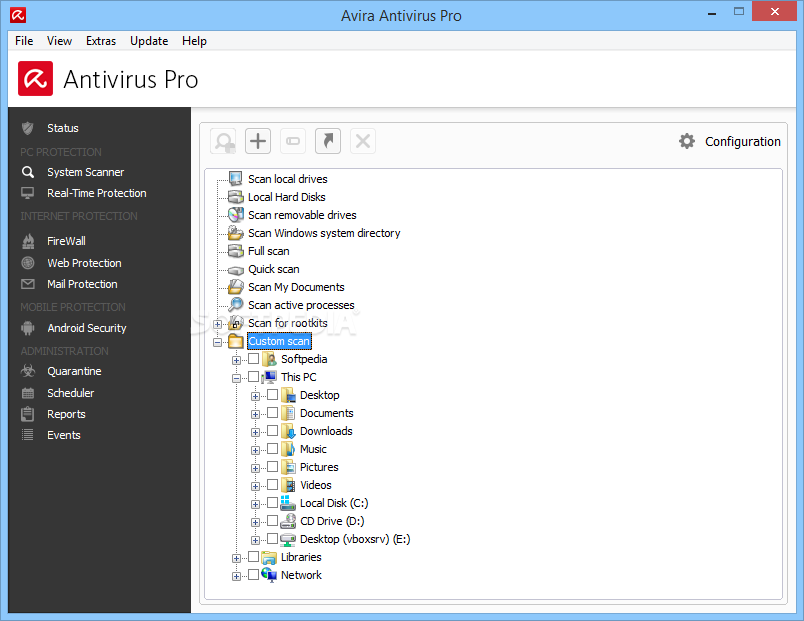Check the Music checkbox
804x621 pixels.
tap(273, 449)
